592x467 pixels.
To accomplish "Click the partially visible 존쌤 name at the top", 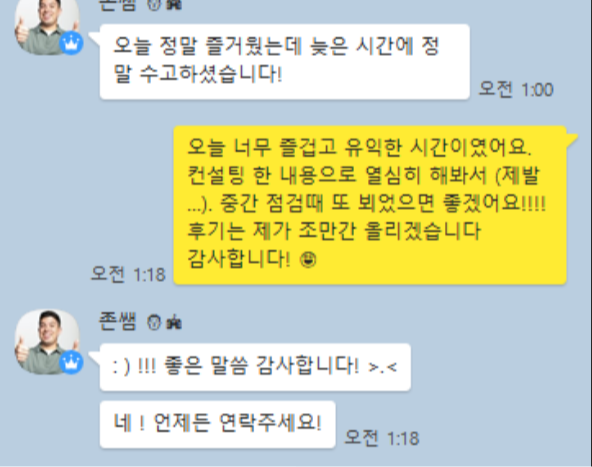I will coord(117,5).
